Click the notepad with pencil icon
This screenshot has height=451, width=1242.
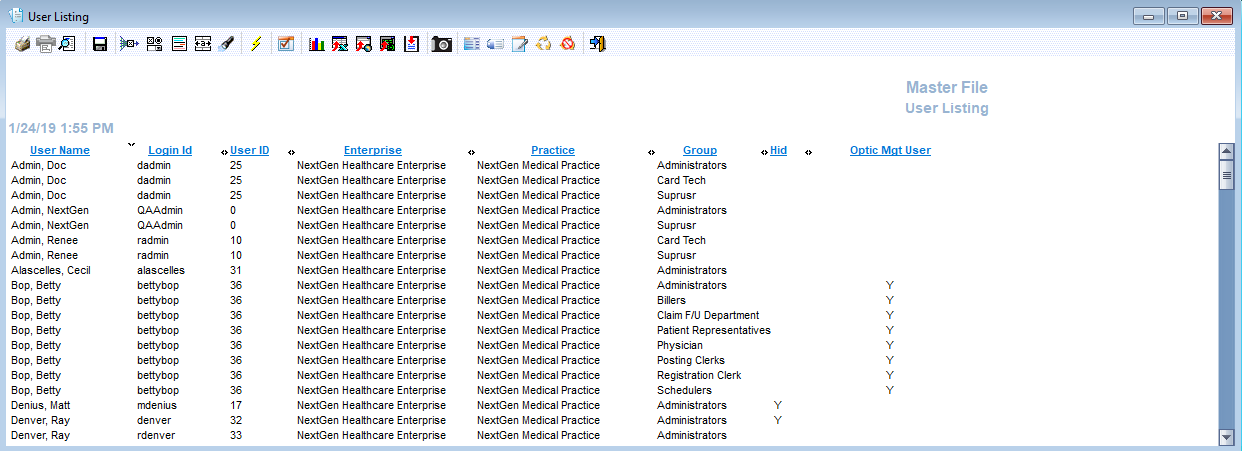pyautogui.click(x=520, y=44)
